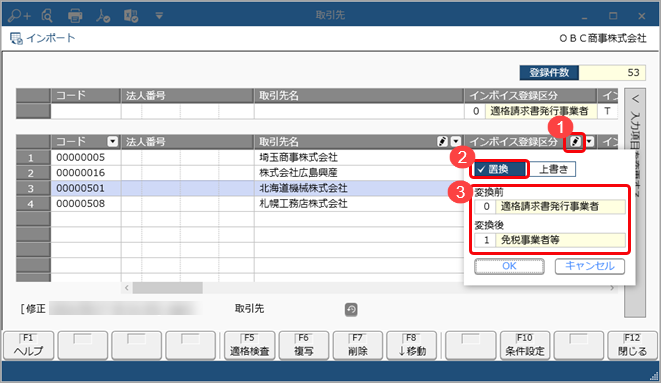Click the window resize grip at the corner
661x383 pixels.
[x=655, y=377]
